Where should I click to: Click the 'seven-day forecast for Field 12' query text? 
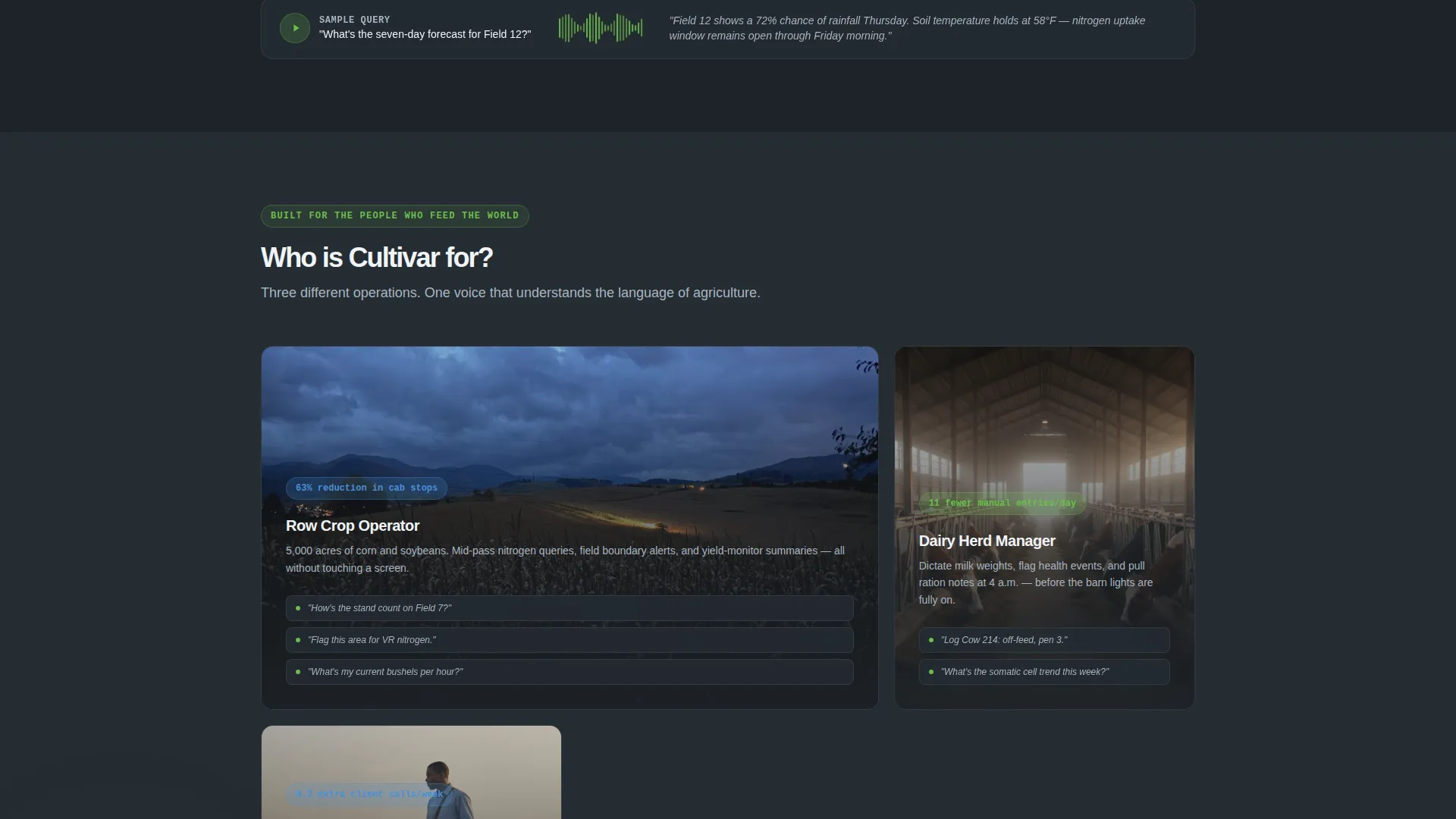[425, 34]
